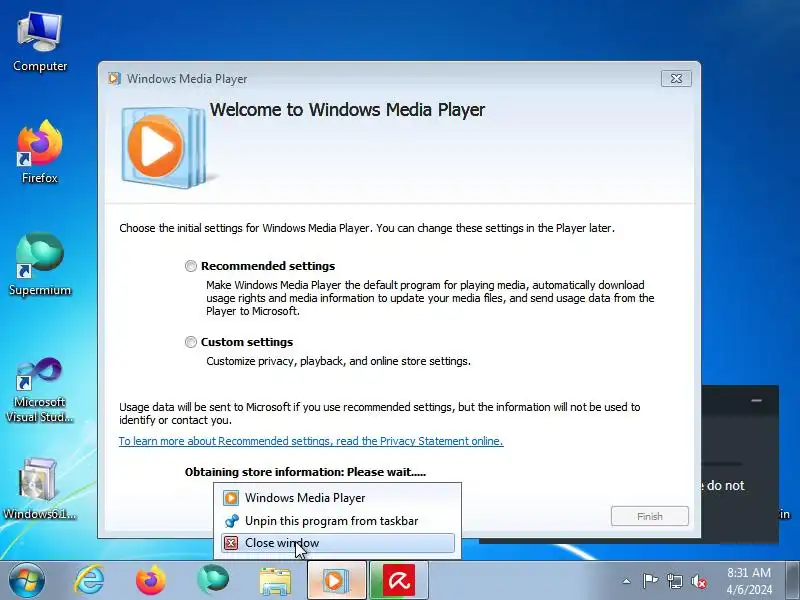This screenshot has height=600, width=800.
Task: Open the clock showing 8:31 AM
Action: coord(749,581)
